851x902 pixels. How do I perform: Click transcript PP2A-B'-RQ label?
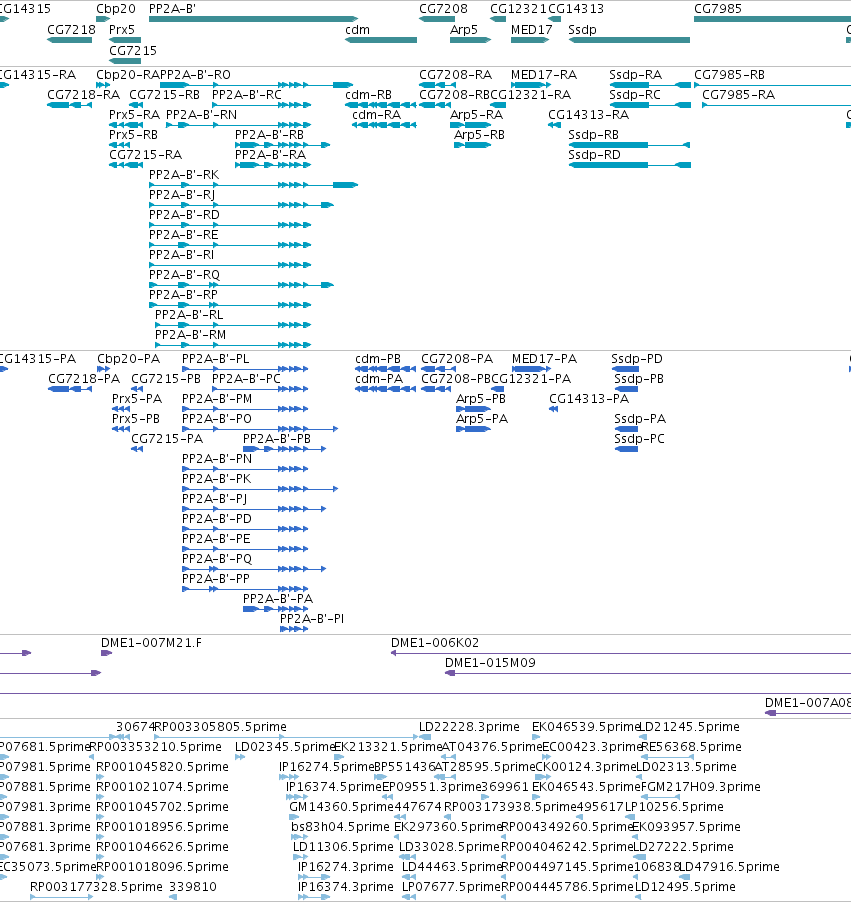click(x=184, y=274)
